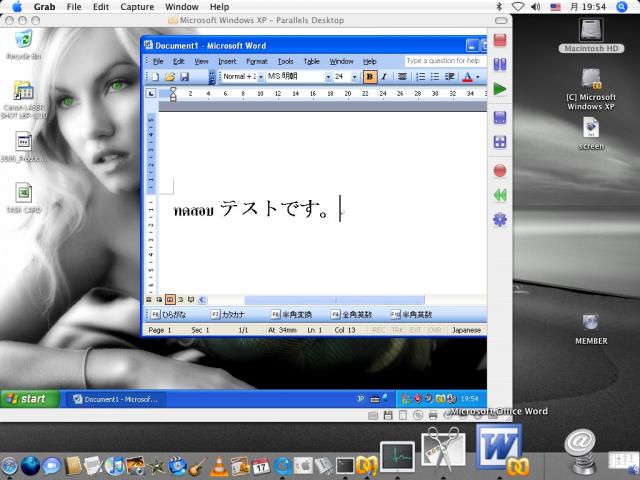Open the Recycle Bin on XP desktop
This screenshot has height=480, width=640.
(23, 40)
